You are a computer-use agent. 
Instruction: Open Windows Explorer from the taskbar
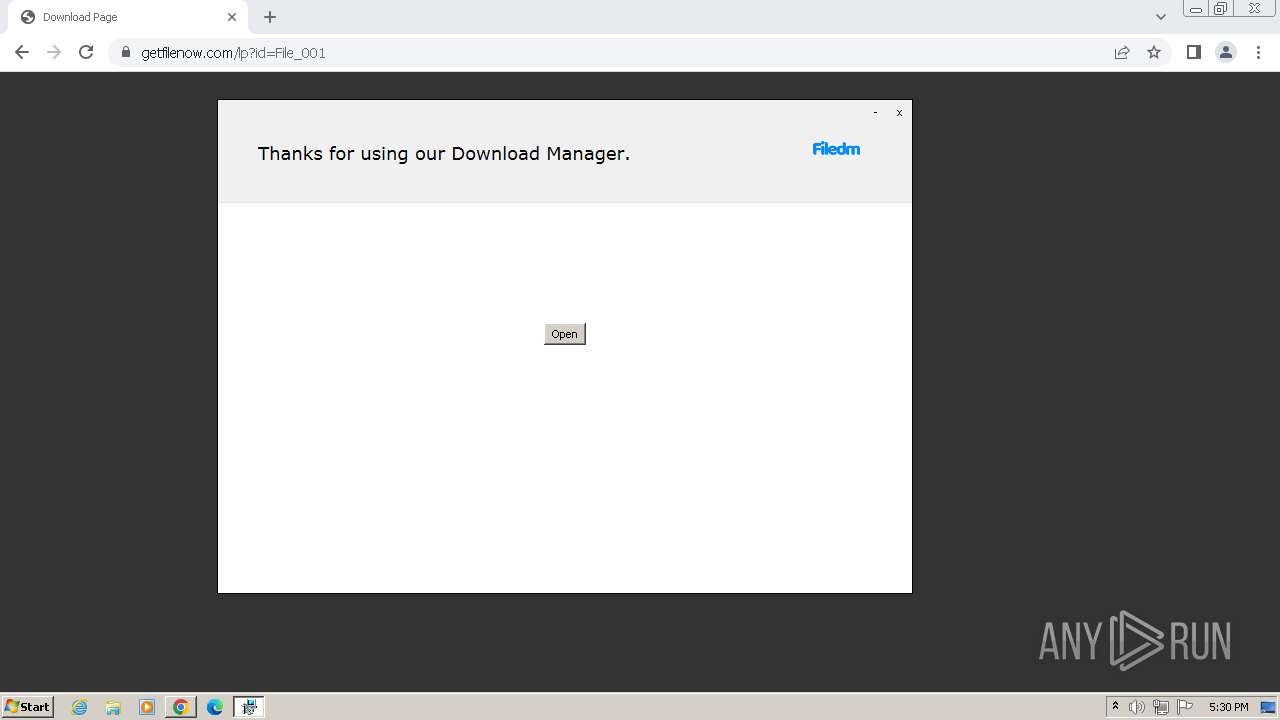click(x=113, y=707)
